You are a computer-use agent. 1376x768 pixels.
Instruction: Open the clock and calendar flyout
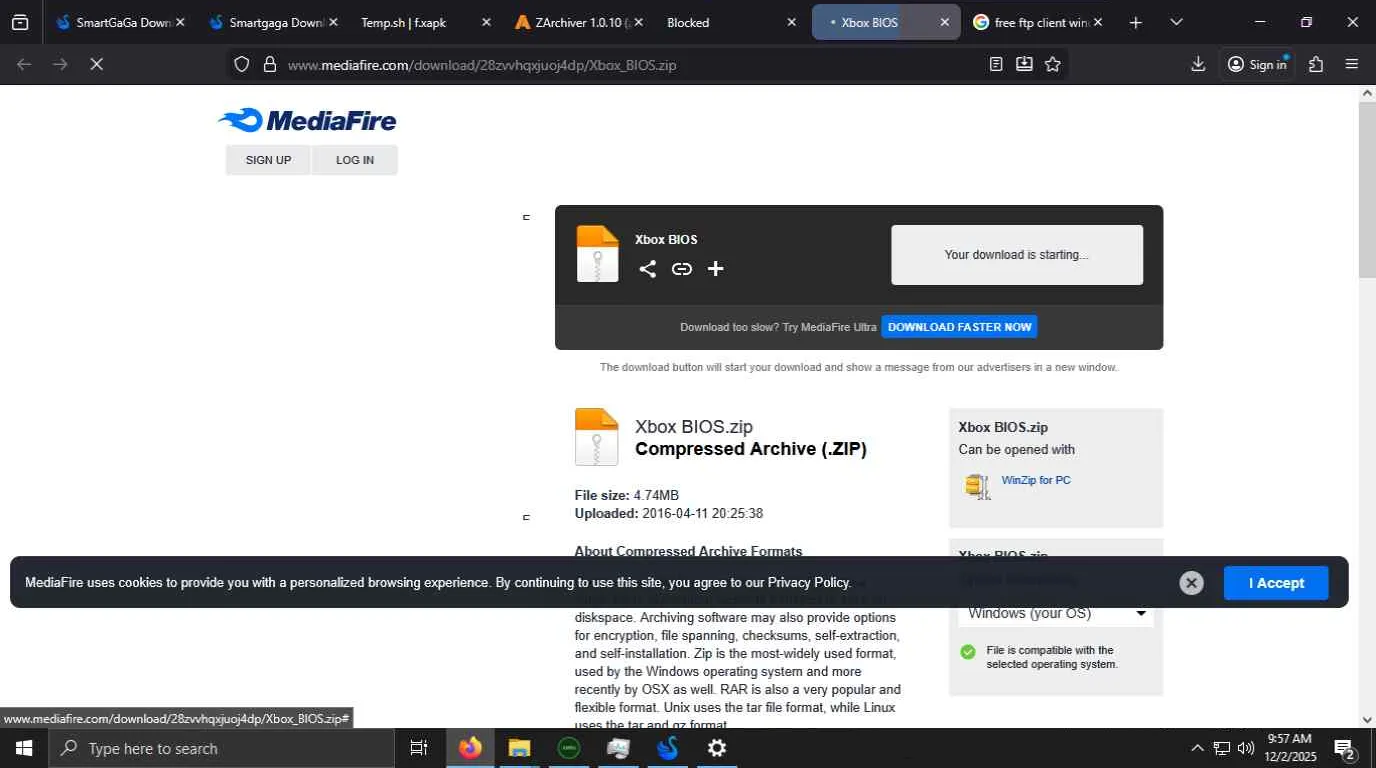(1289, 748)
